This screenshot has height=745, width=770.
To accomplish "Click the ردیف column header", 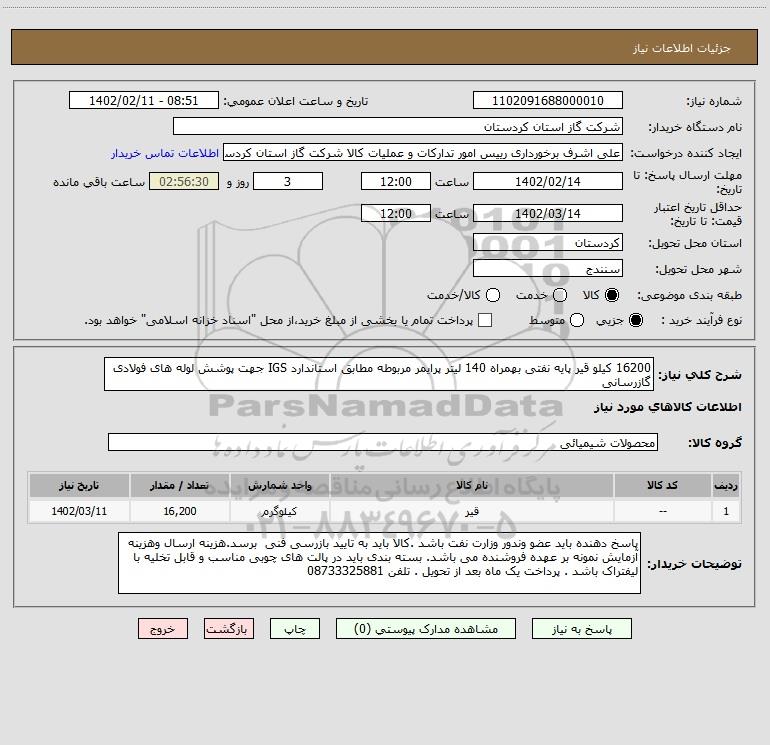I will [726, 485].
